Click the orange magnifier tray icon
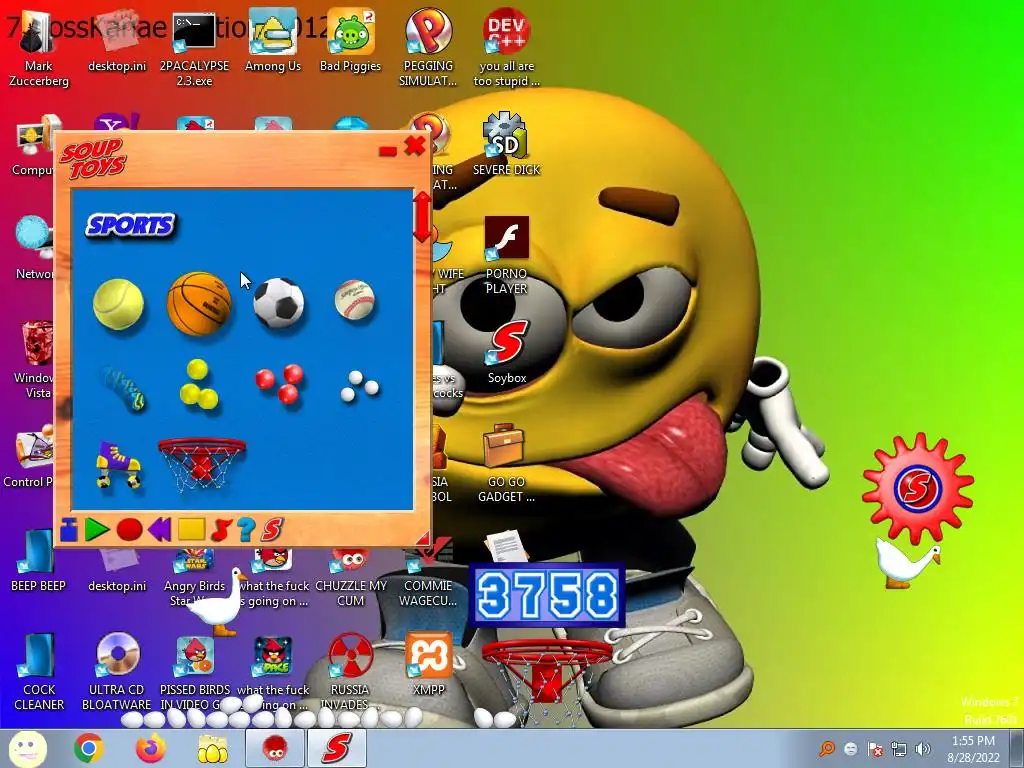This screenshot has height=768, width=1024. click(x=827, y=748)
